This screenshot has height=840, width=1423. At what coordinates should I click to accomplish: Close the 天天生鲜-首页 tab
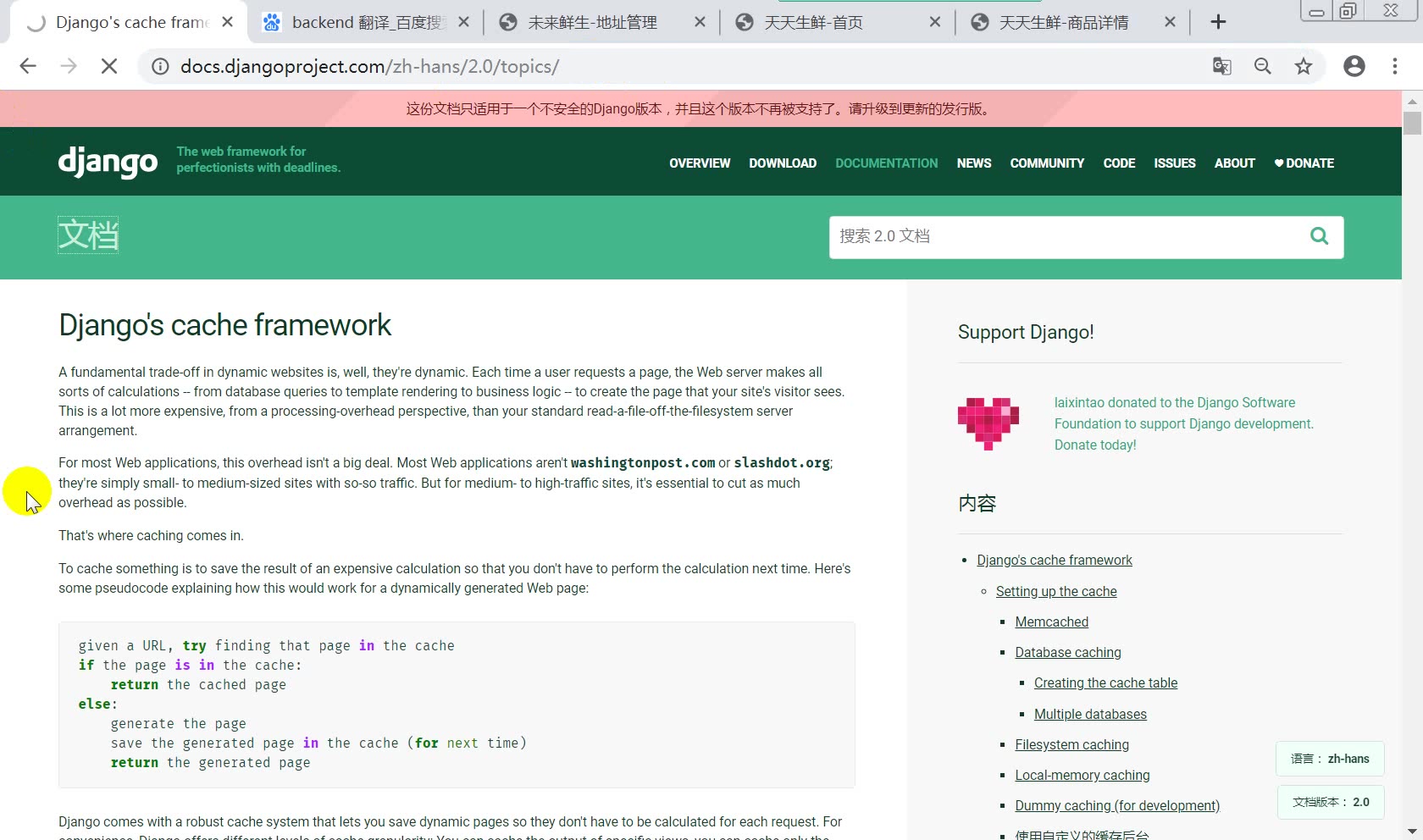935,22
